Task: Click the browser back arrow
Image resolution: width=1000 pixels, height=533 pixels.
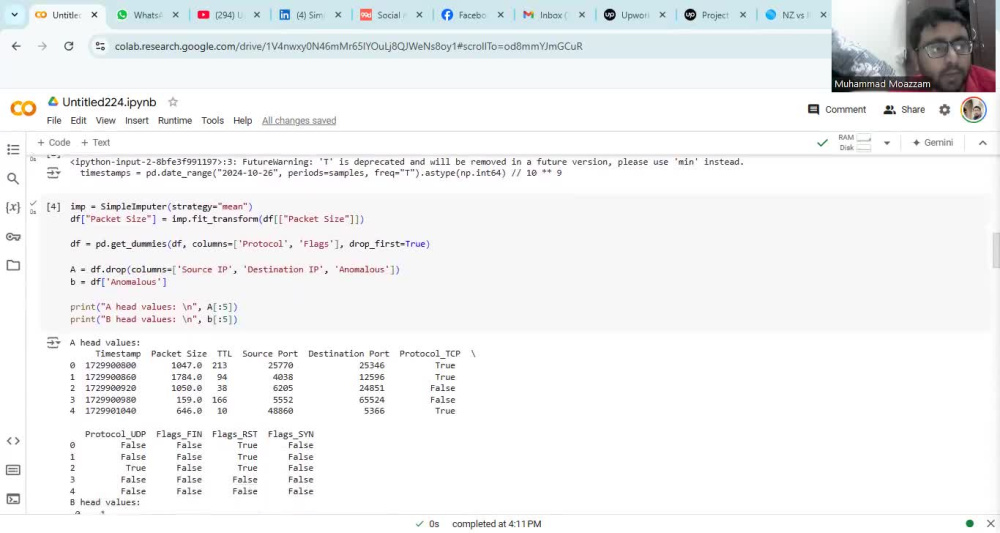Action: point(16,46)
